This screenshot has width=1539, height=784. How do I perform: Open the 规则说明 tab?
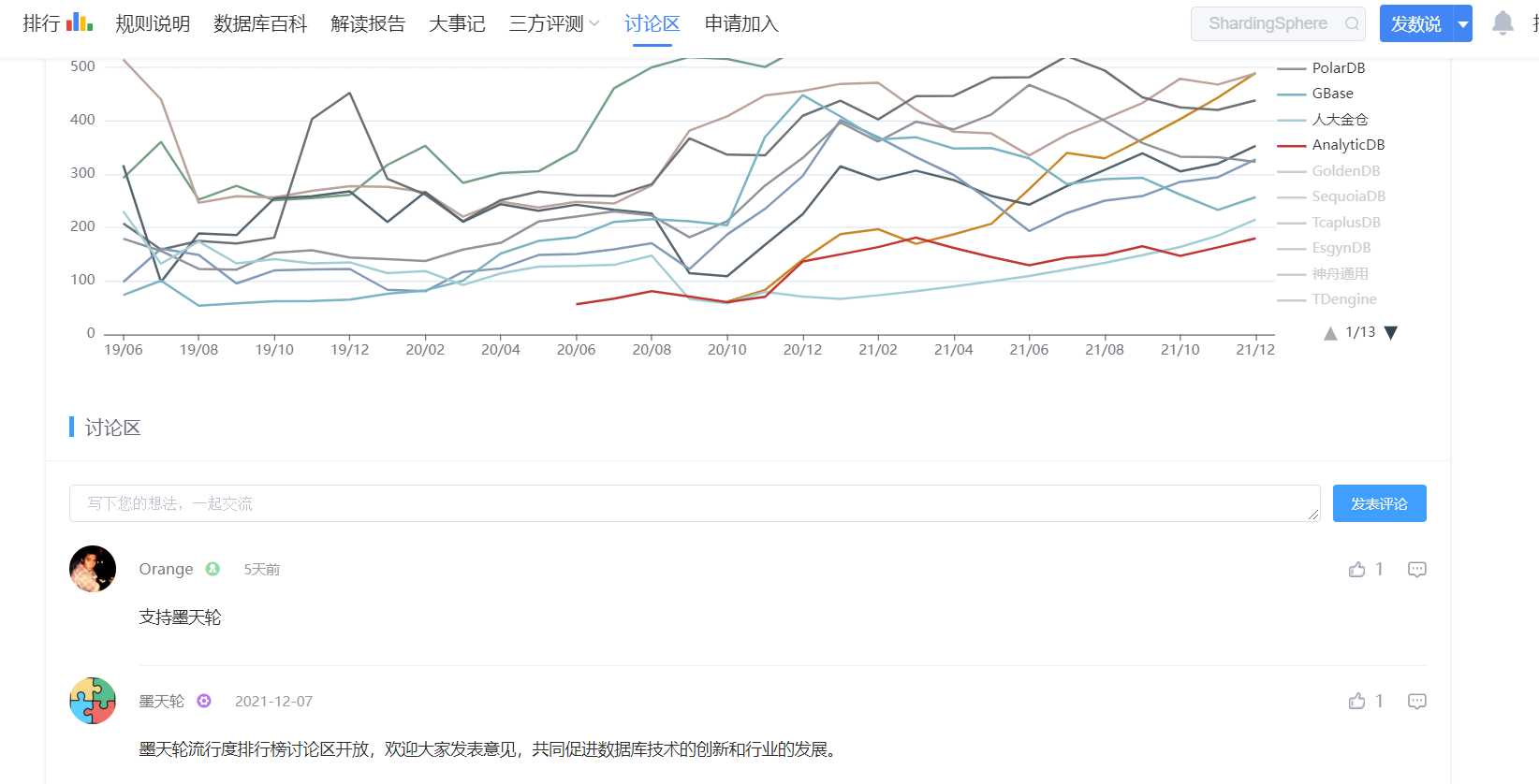(153, 23)
